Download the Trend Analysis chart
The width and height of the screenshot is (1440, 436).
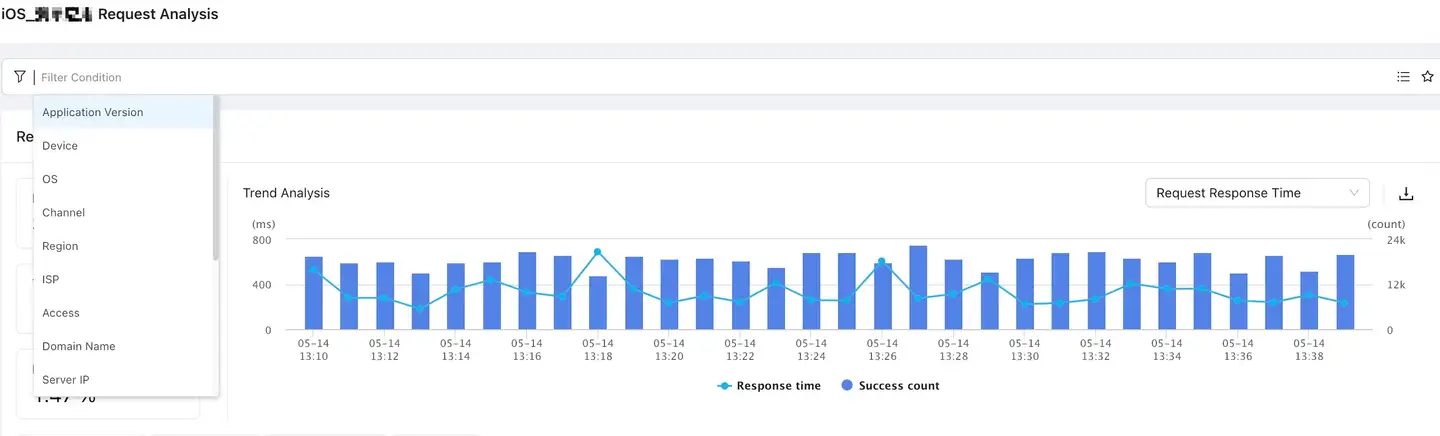pyautogui.click(x=1405, y=194)
